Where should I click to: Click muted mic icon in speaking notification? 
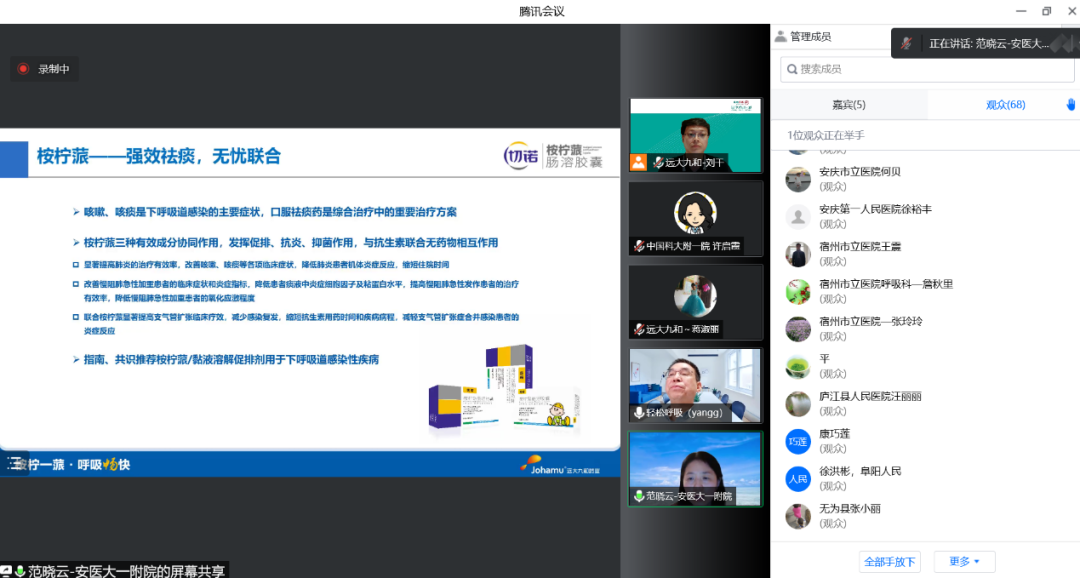(x=907, y=43)
